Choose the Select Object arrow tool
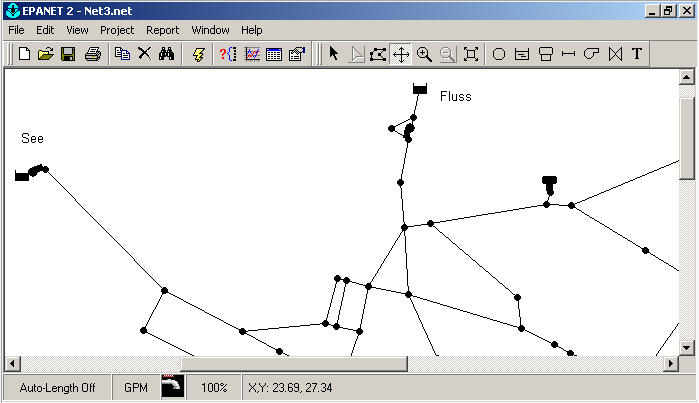Screen dimensions: 699x403 (x=333, y=54)
